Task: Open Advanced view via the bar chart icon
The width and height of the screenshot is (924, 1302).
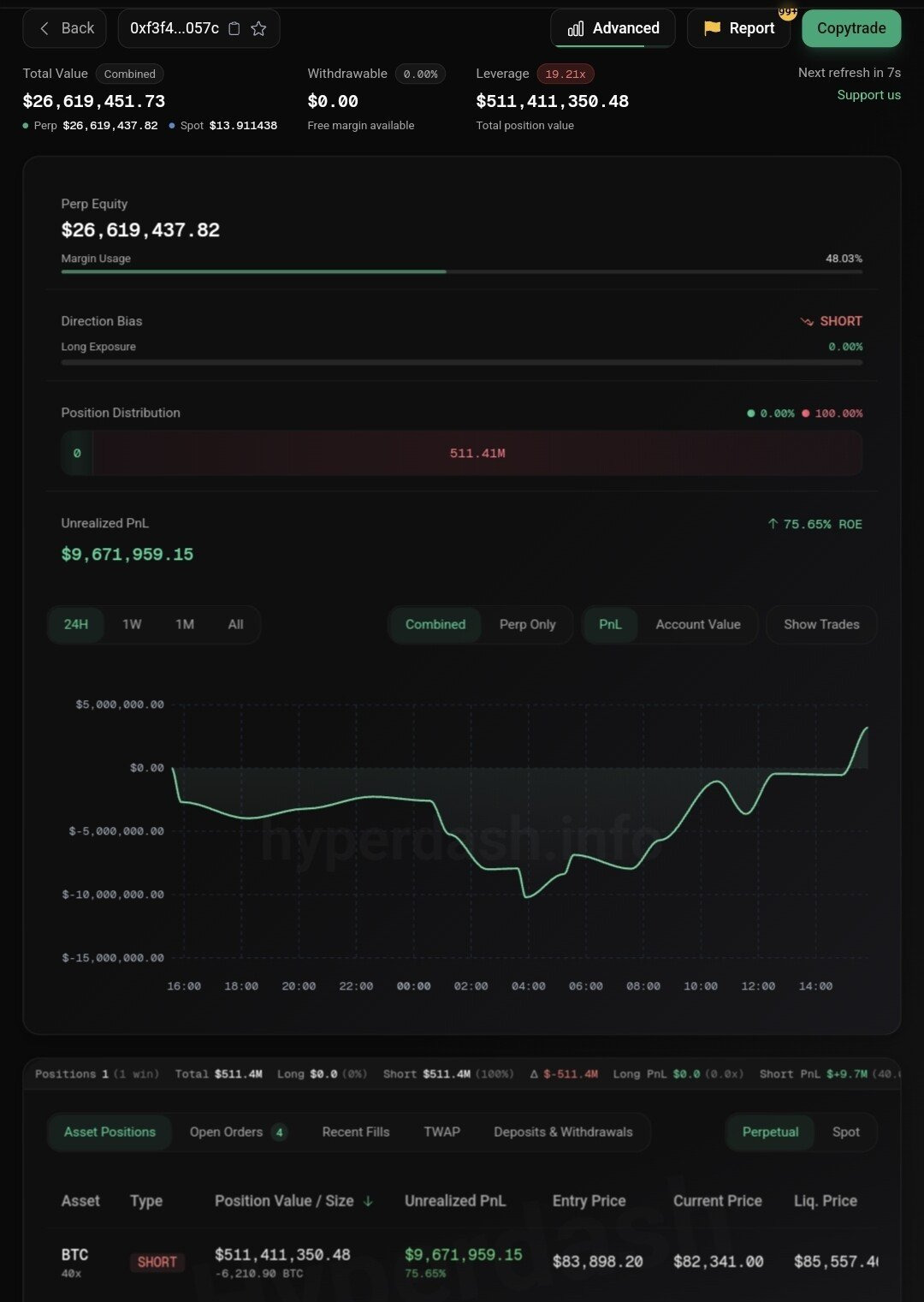Action: pos(576,28)
